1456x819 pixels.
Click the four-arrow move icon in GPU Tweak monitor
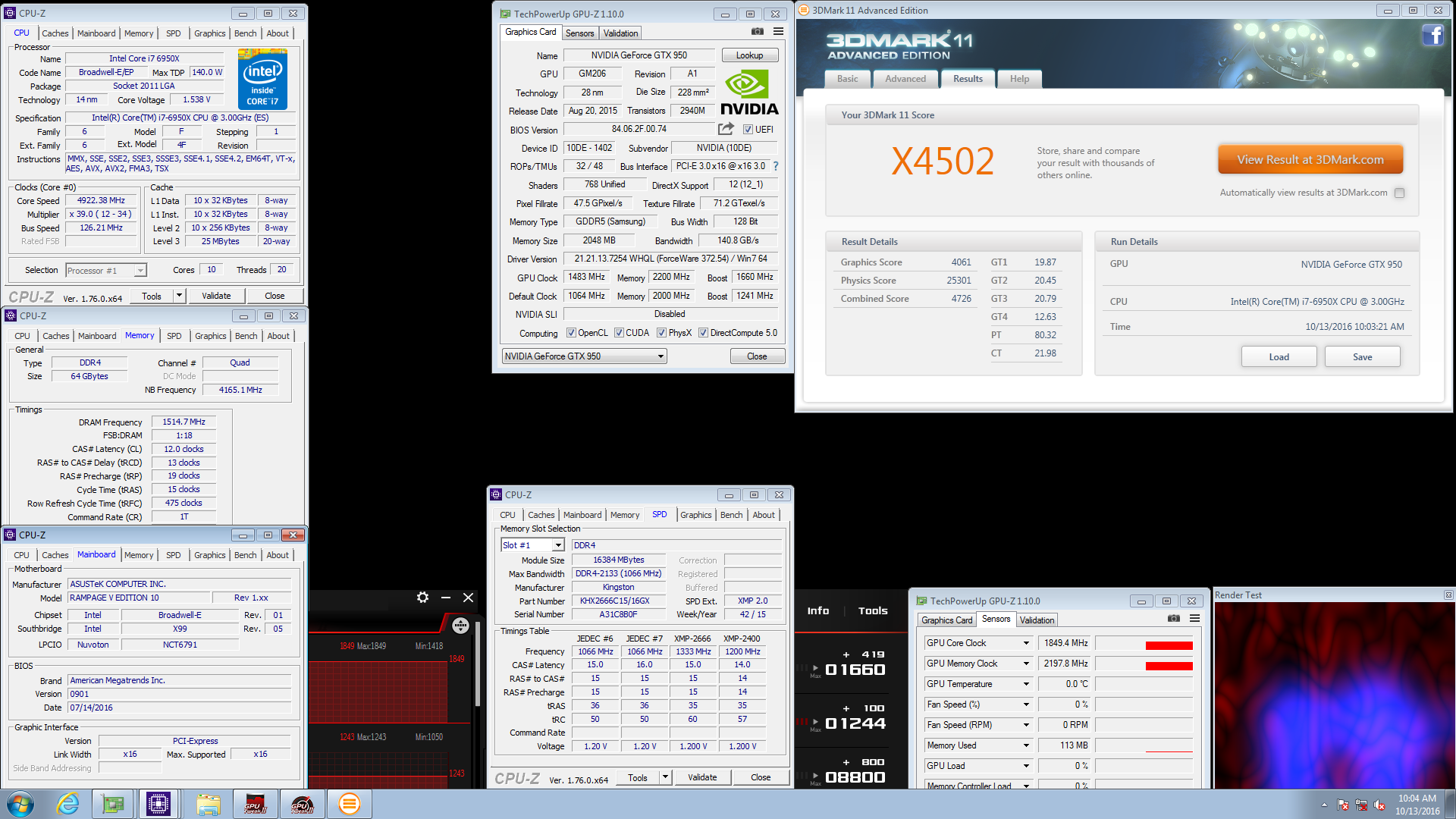click(460, 626)
